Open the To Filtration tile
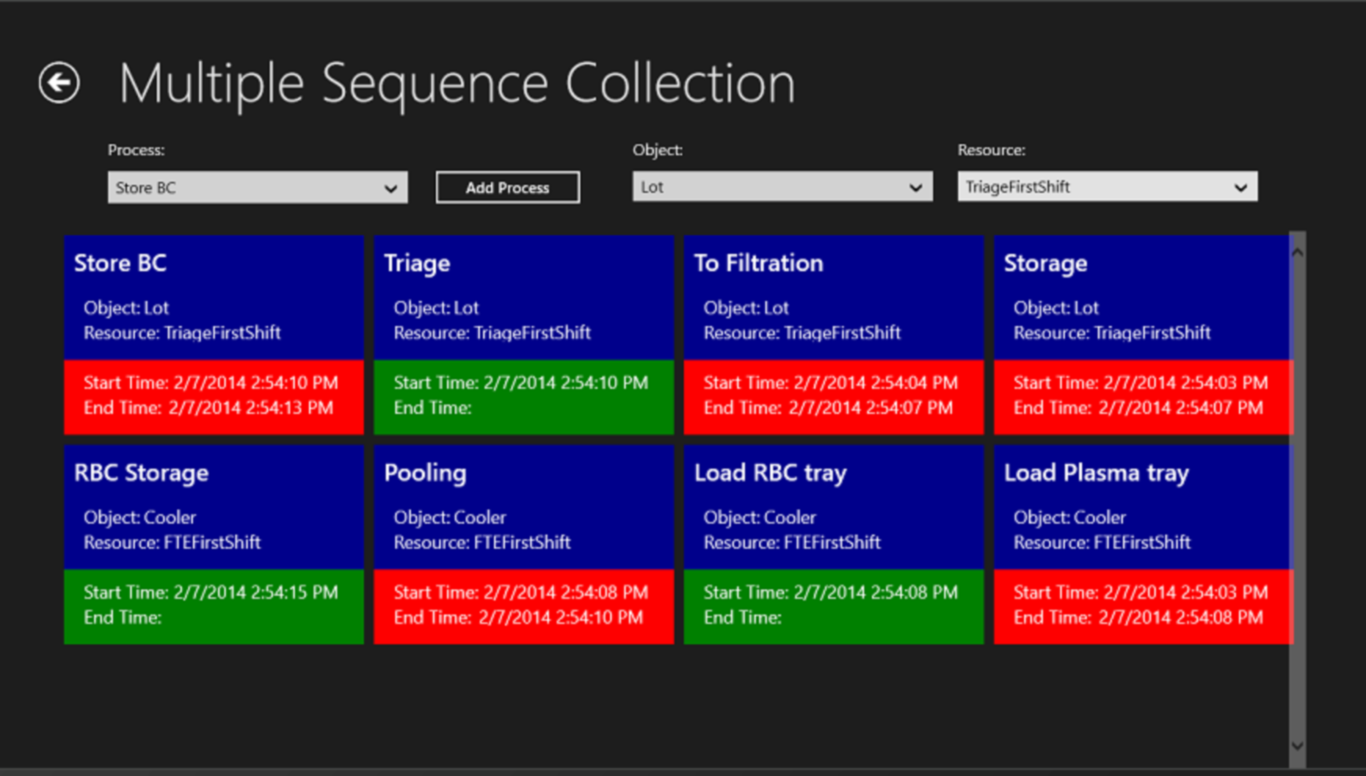1366x776 pixels. click(x=833, y=297)
